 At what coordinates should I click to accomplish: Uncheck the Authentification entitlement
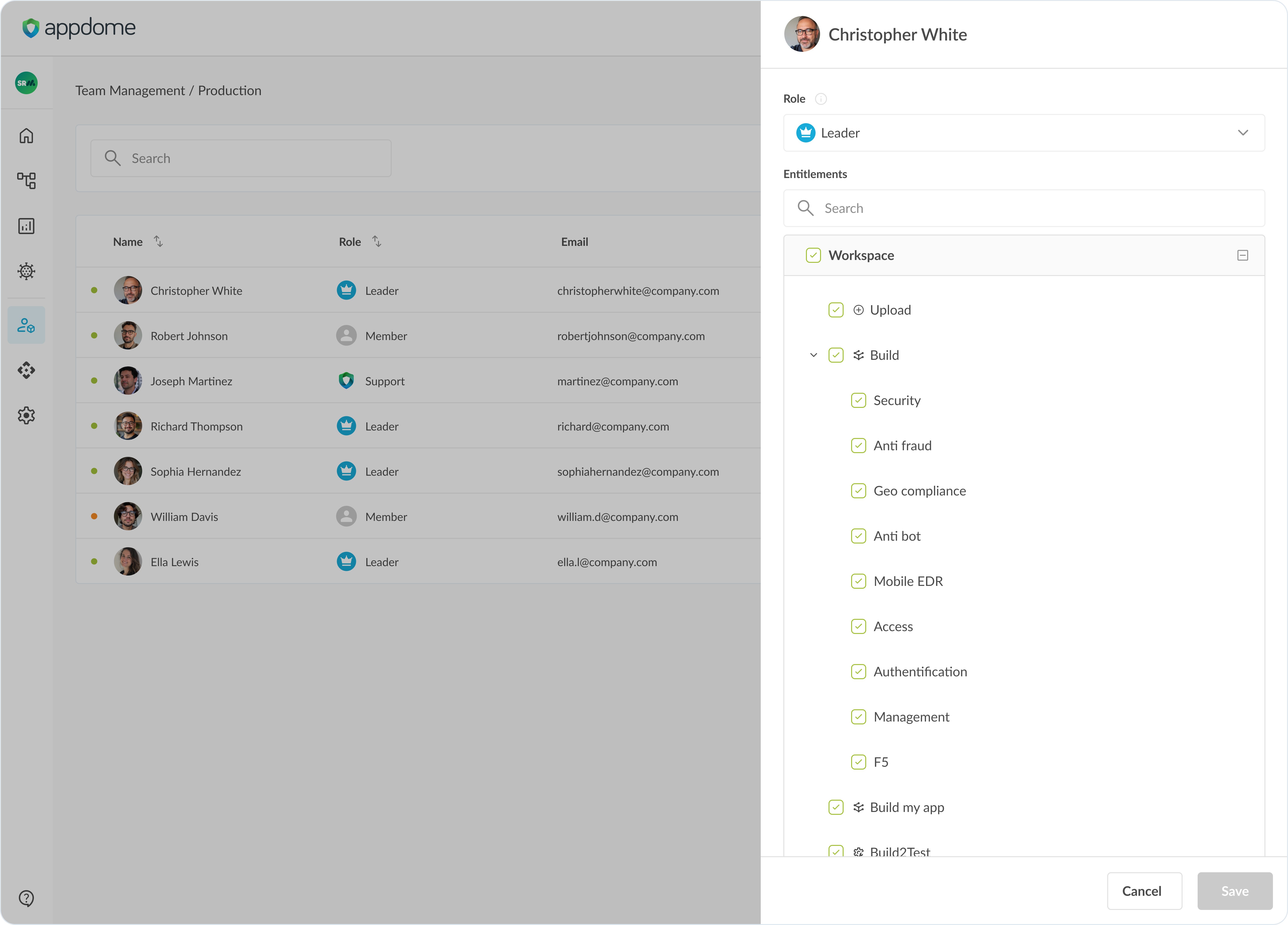[x=859, y=672]
